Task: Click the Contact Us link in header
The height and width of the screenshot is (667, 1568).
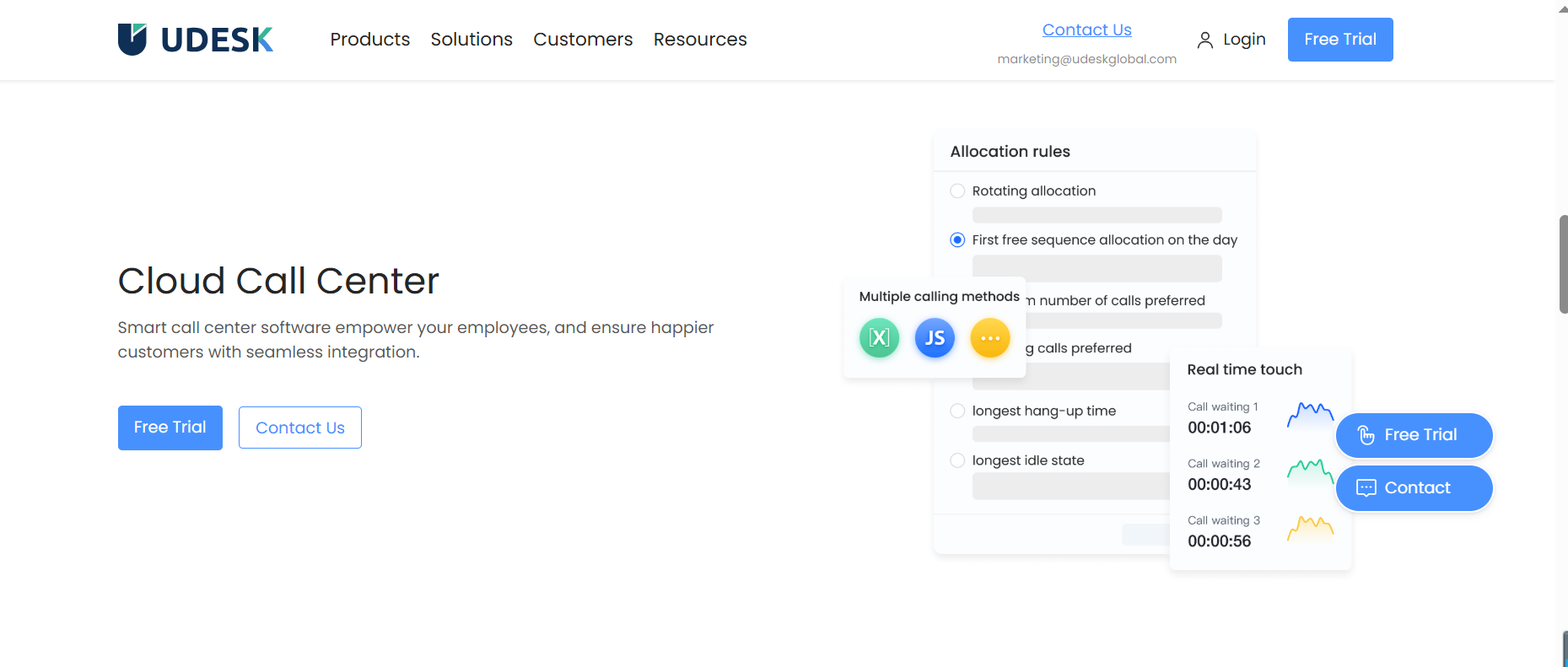Action: 1086,30
